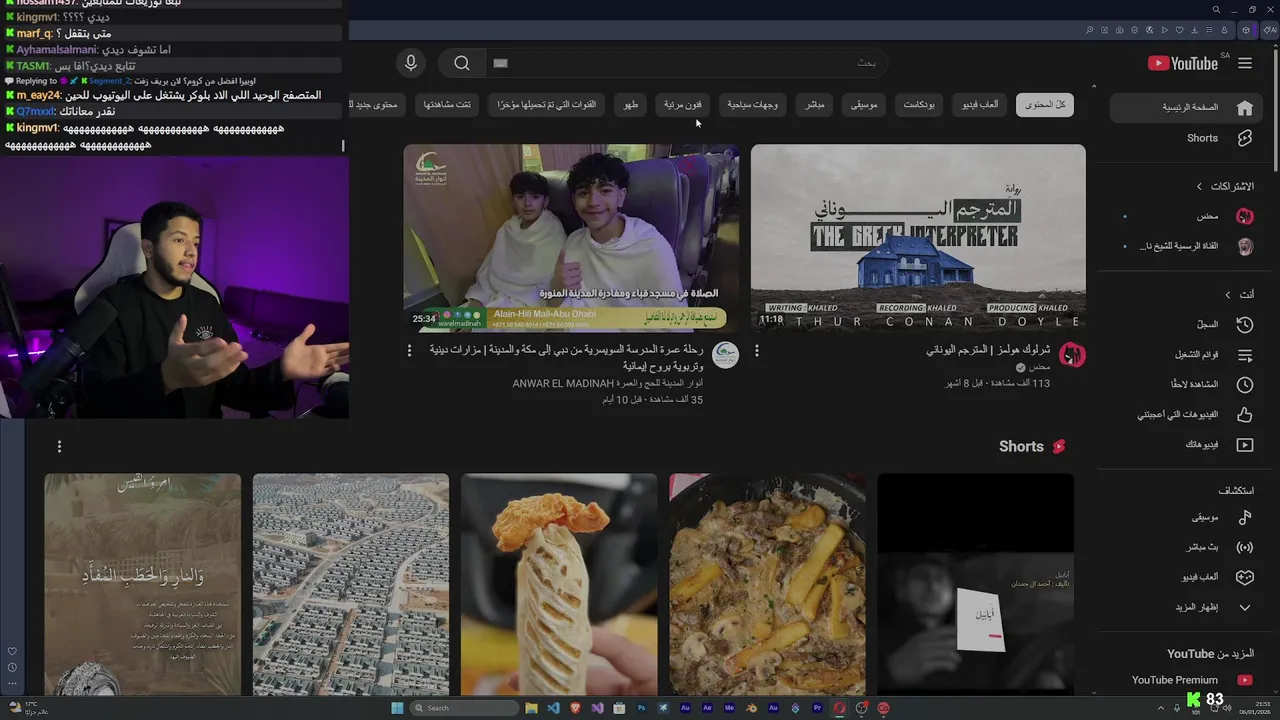Open Windows Start menu
Image resolution: width=1280 pixels, height=720 pixels.
tap(397, 708)
